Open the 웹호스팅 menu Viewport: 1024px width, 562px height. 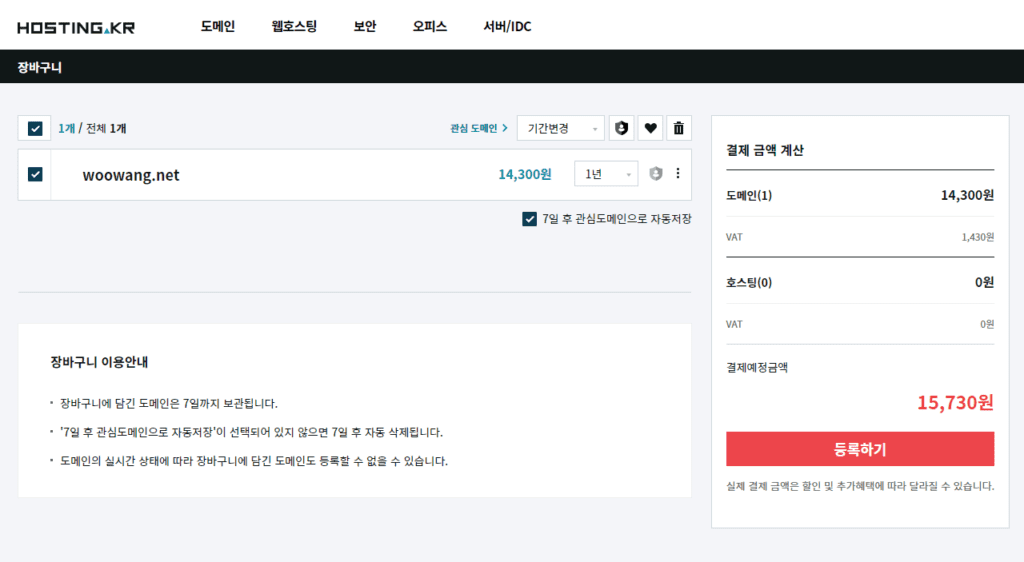click(294, 26)
